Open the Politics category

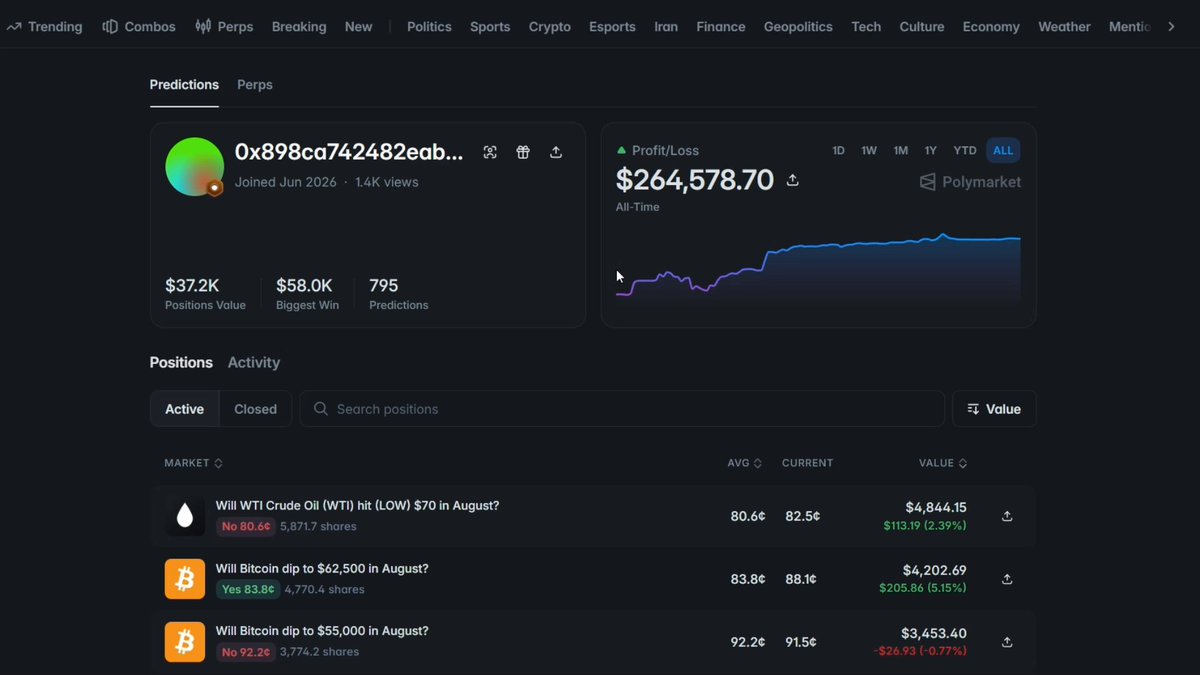click(429, 27)
